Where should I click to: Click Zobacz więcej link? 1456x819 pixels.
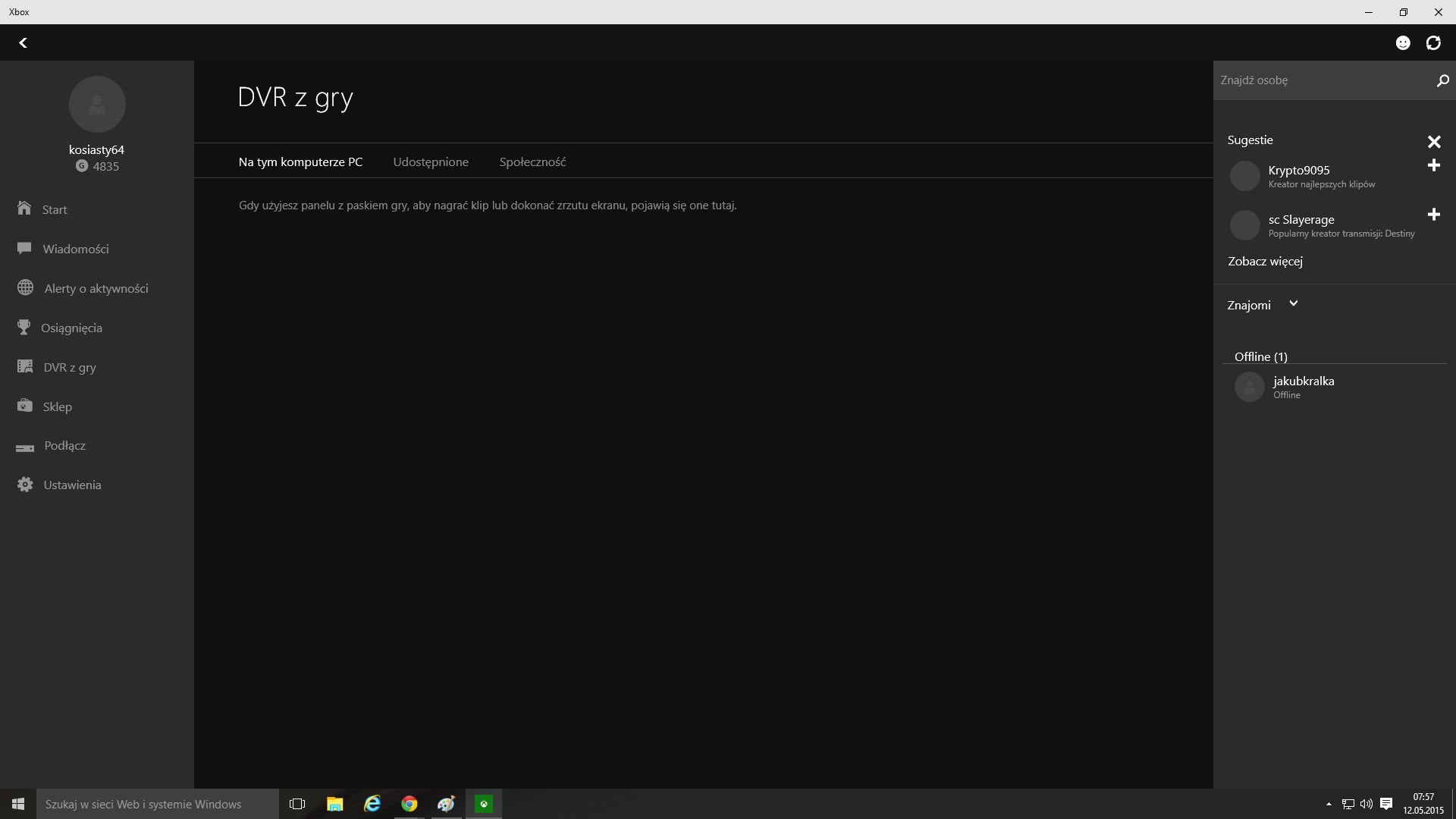tap(1265, 261)
